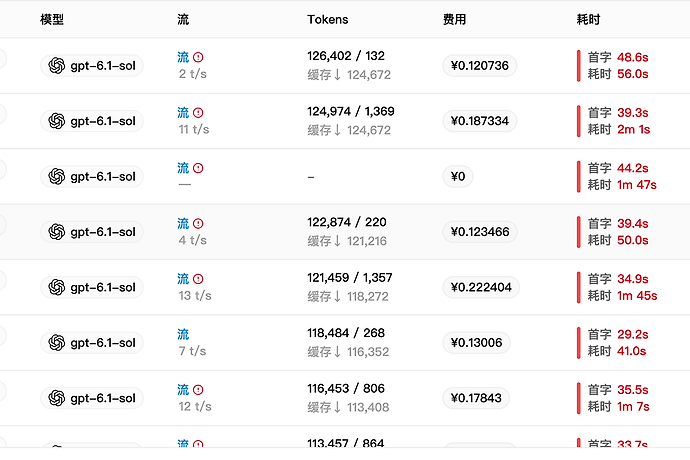This screenshot has height=460, width=690.
Task: Click the 耗时 value 56.0s
Action: [x=632, y=74]
